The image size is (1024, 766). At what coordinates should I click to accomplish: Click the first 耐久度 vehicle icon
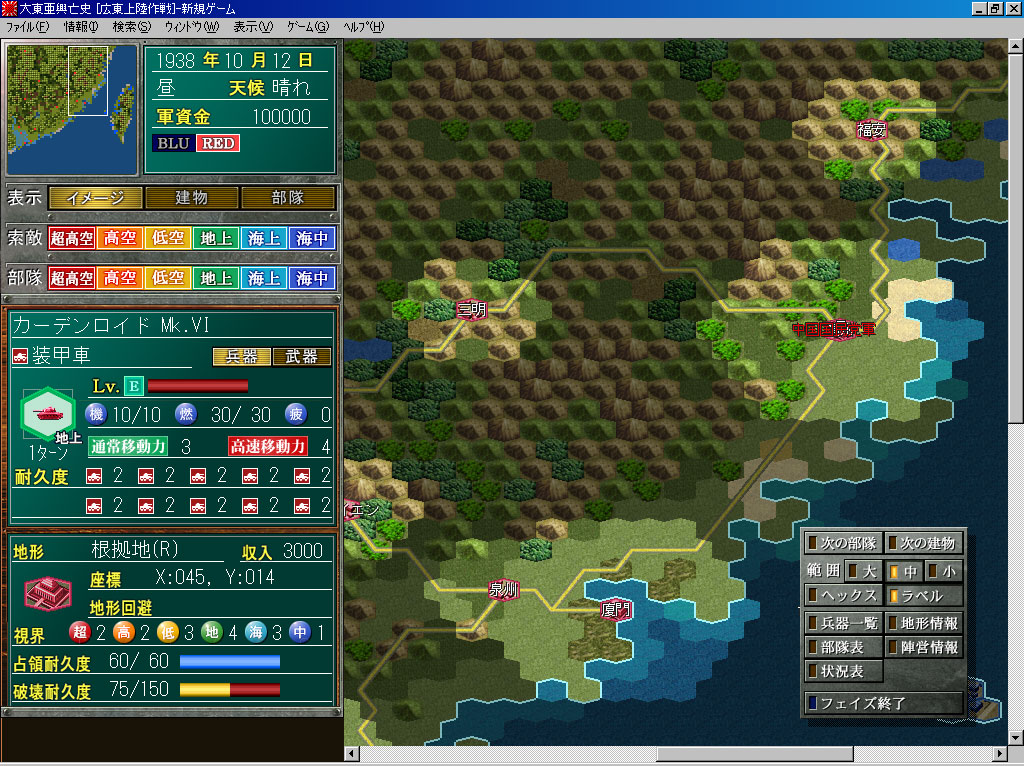point(94,477)
